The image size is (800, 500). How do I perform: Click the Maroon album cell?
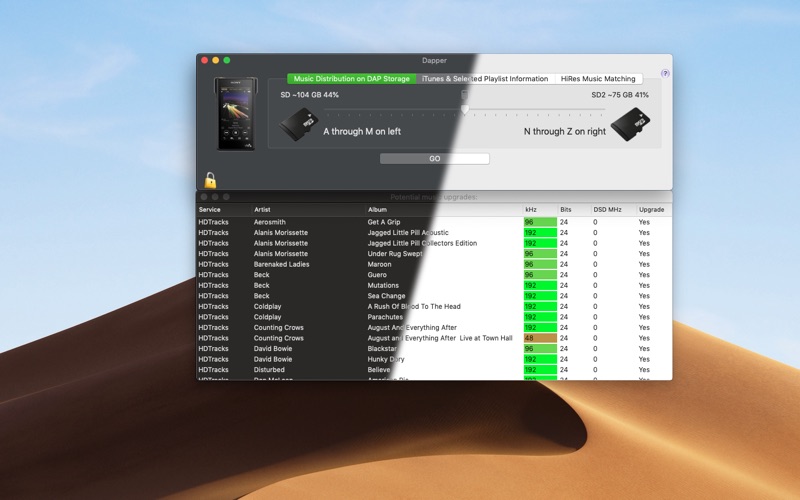380,264
